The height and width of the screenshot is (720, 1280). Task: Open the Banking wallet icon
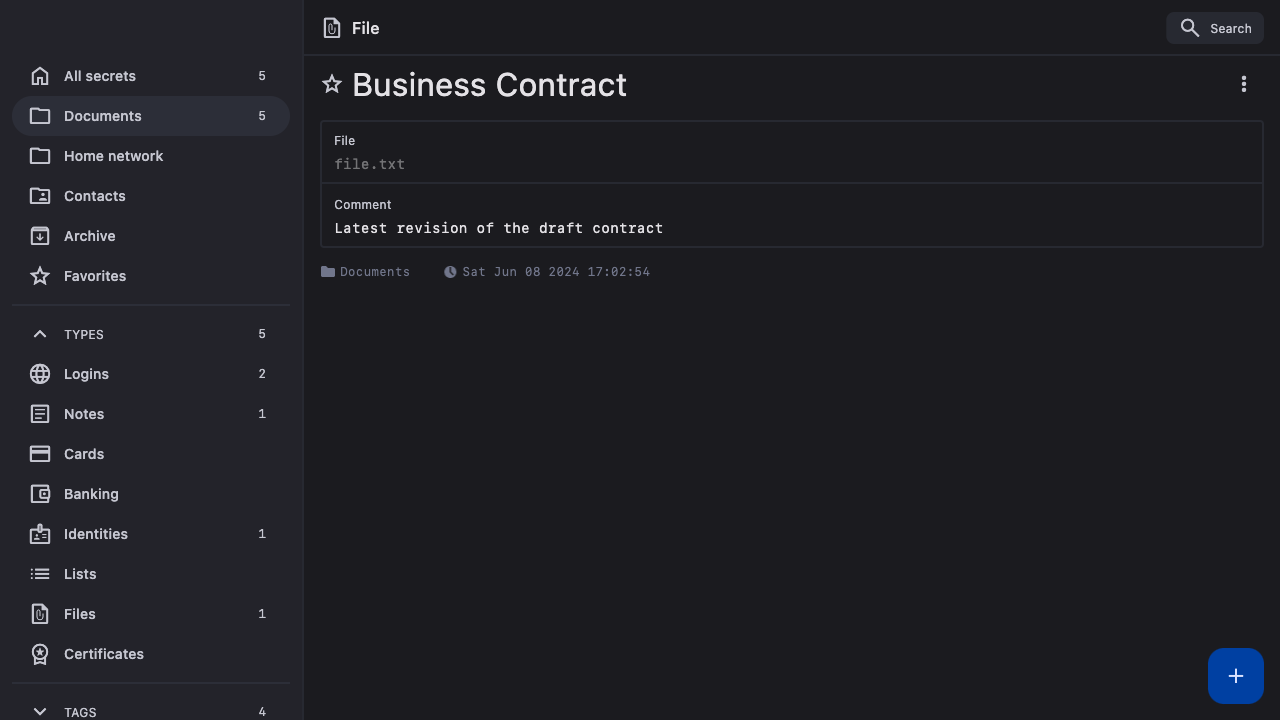(x=40, y=494)
